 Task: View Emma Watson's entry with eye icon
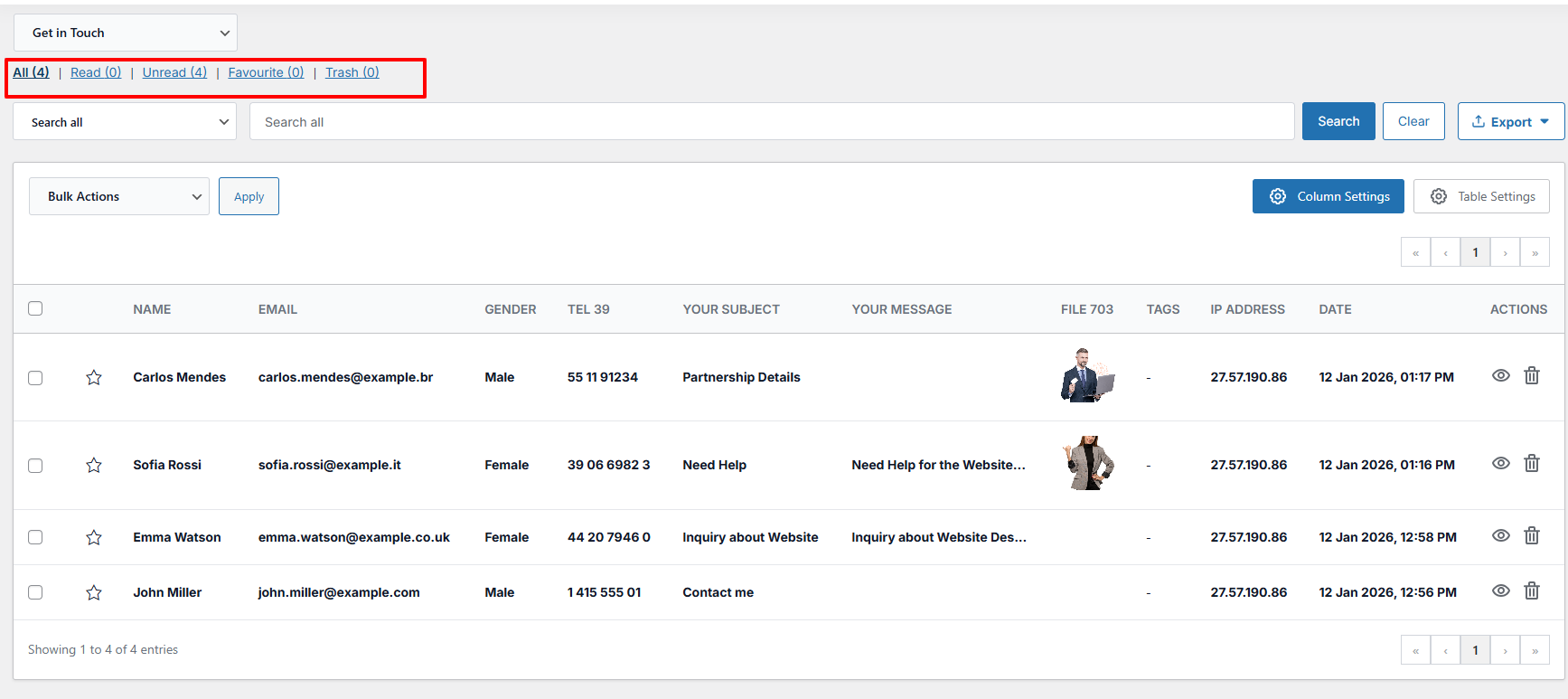point(1500,535)
